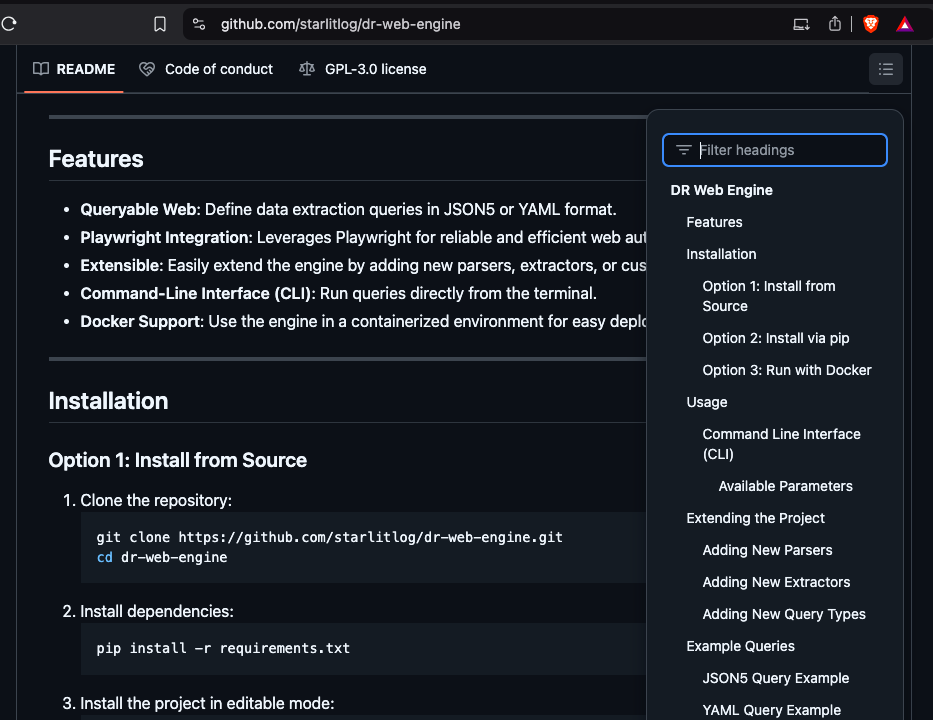This screenshot has height=720, width=933.
Task: Click the Playwright Integration bullet text
Action: pos(363,237)
